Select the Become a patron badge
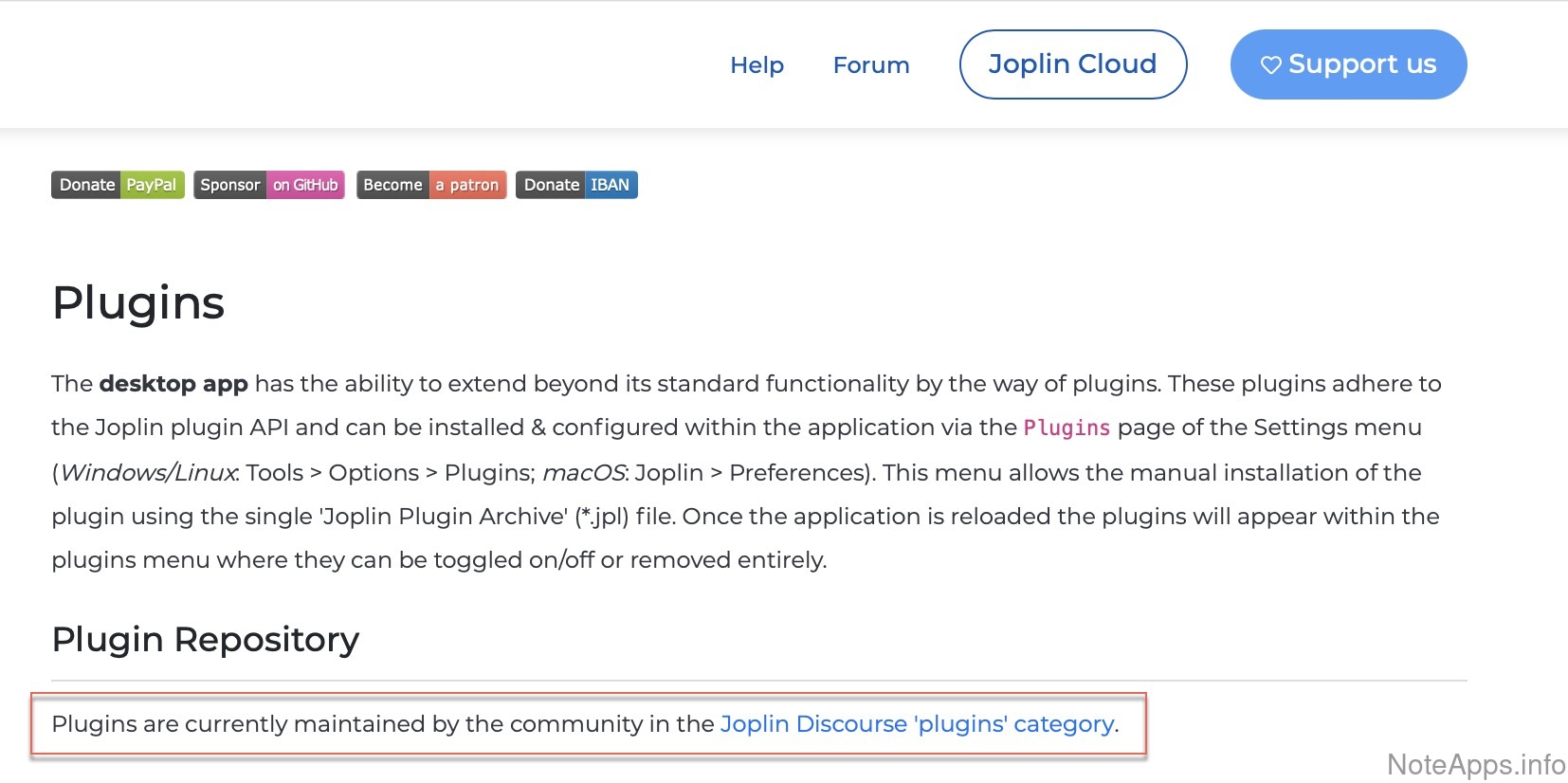 tap(431, 185)
